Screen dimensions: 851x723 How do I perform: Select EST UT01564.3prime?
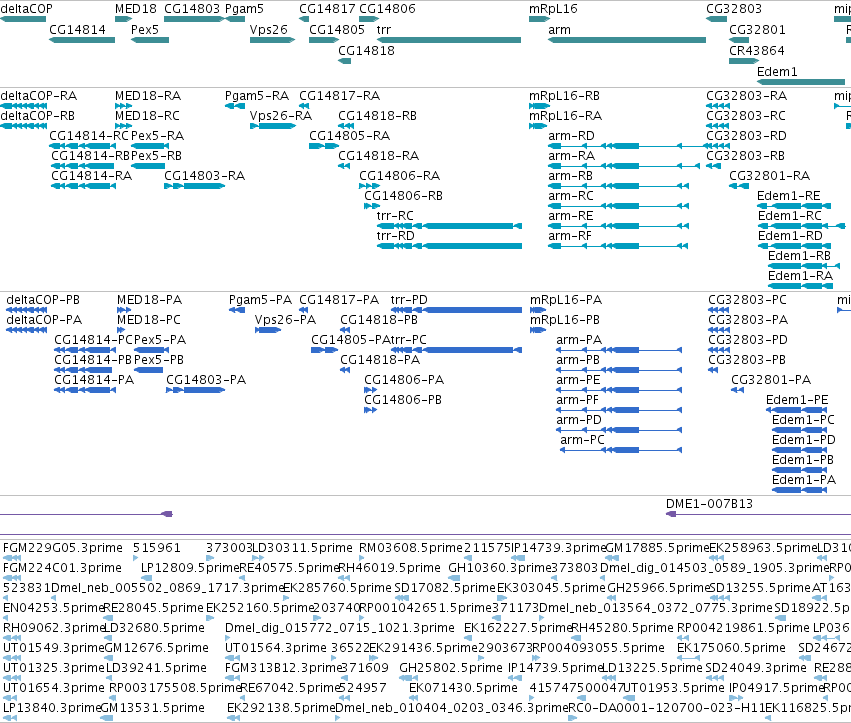276,648
